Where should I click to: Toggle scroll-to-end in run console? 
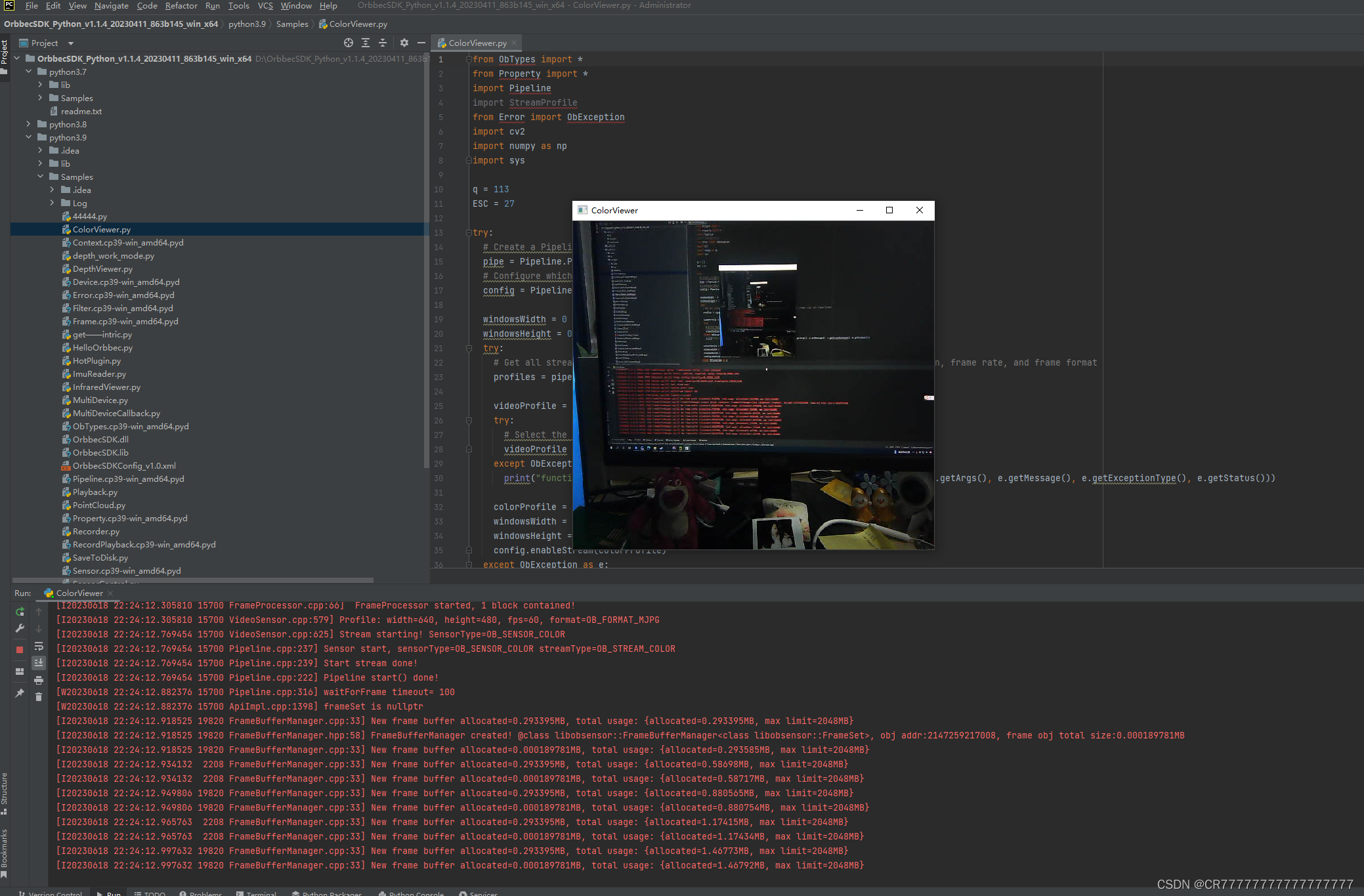[39, 663]
